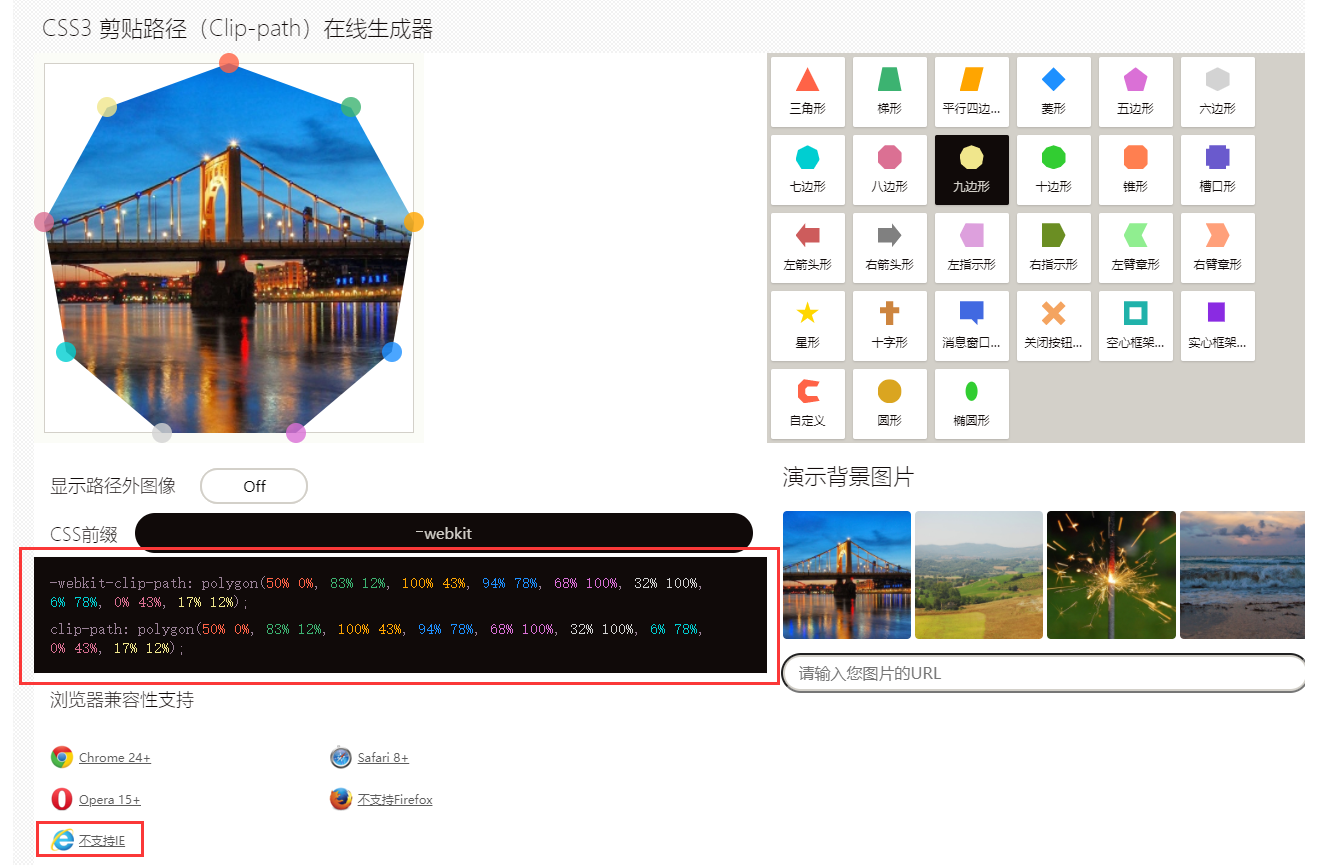This screenshot has height=865, width=1342.
Task: Open the CSS前缀 -webkit dropdown
Action: pyautogui.click(x=444, y=531)
